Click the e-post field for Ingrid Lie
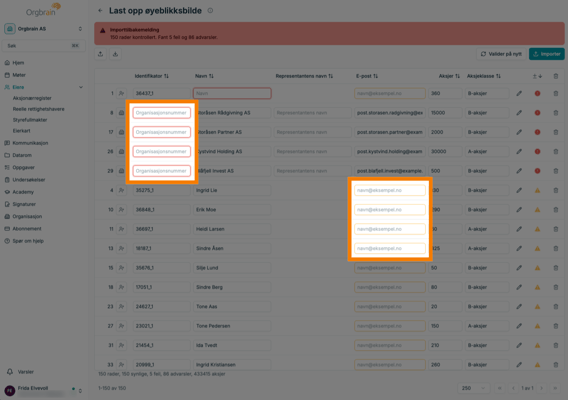The height and width of the screenshot is (400, 568). point(390,190)
